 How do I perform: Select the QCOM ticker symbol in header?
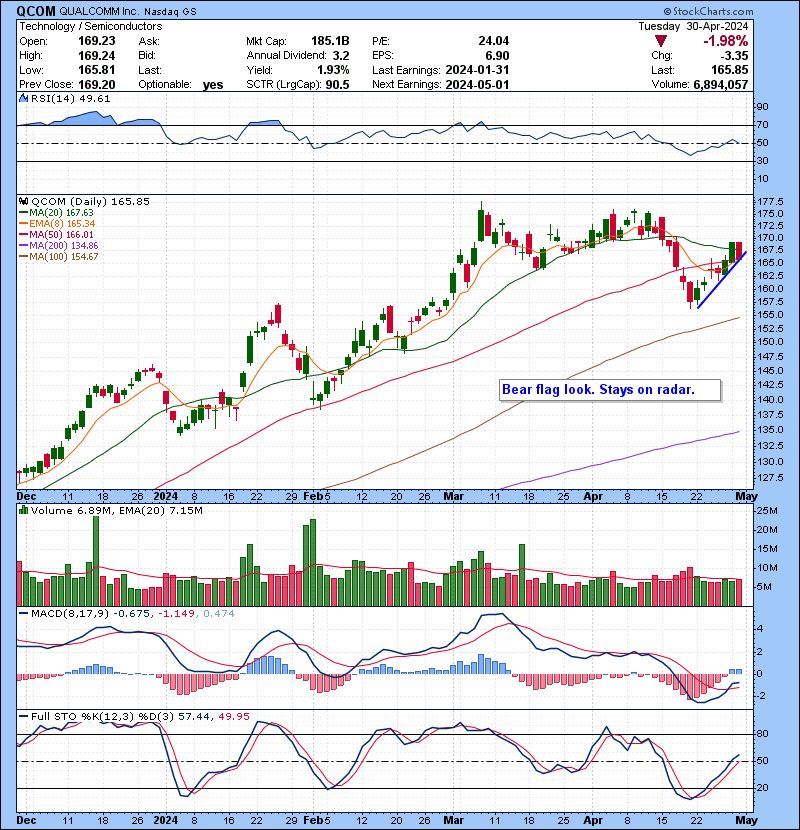coord(36,12)
